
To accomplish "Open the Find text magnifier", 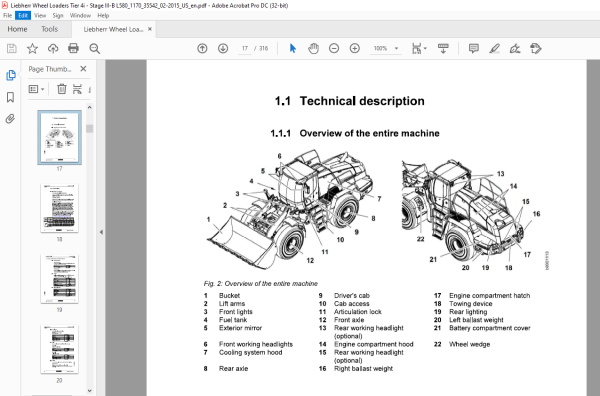I will pyautogui.click(x=95, y=49).
